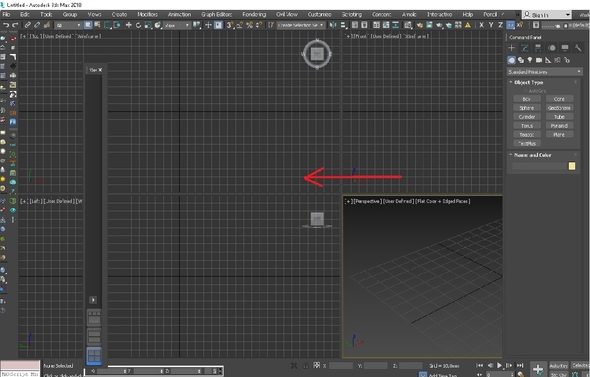Select the Geometry category icon
The width and height of the screenshot is (590, 377).
coord(511,60)
